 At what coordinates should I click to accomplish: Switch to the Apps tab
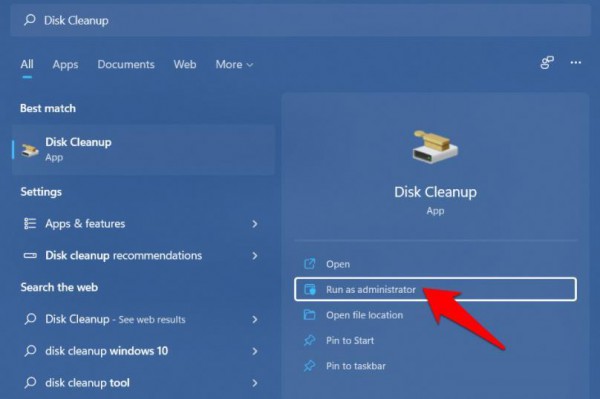click(x=65, y=64)
